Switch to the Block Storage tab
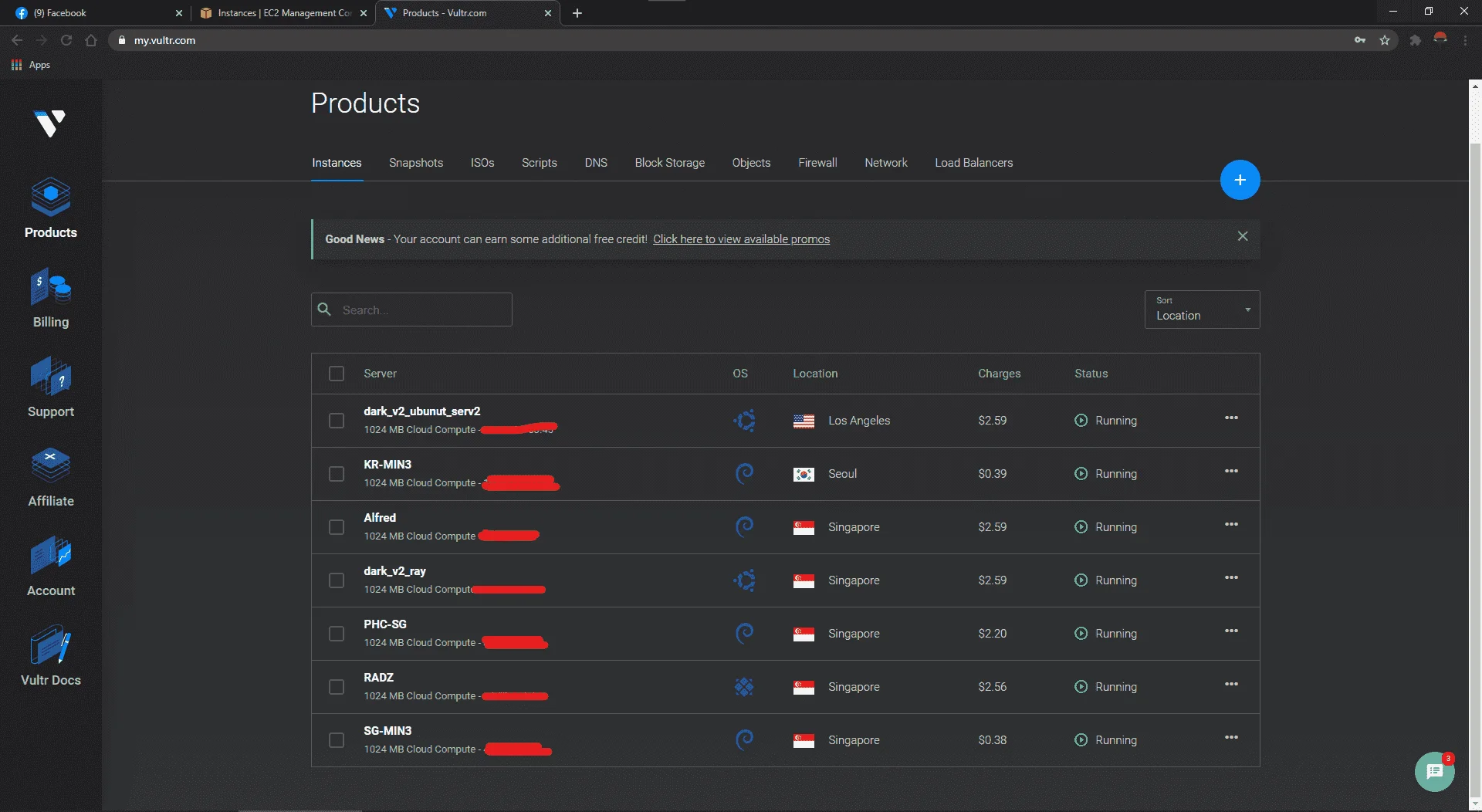The width and height of the screenshot is (1482, 812). [x=670, y=163]
